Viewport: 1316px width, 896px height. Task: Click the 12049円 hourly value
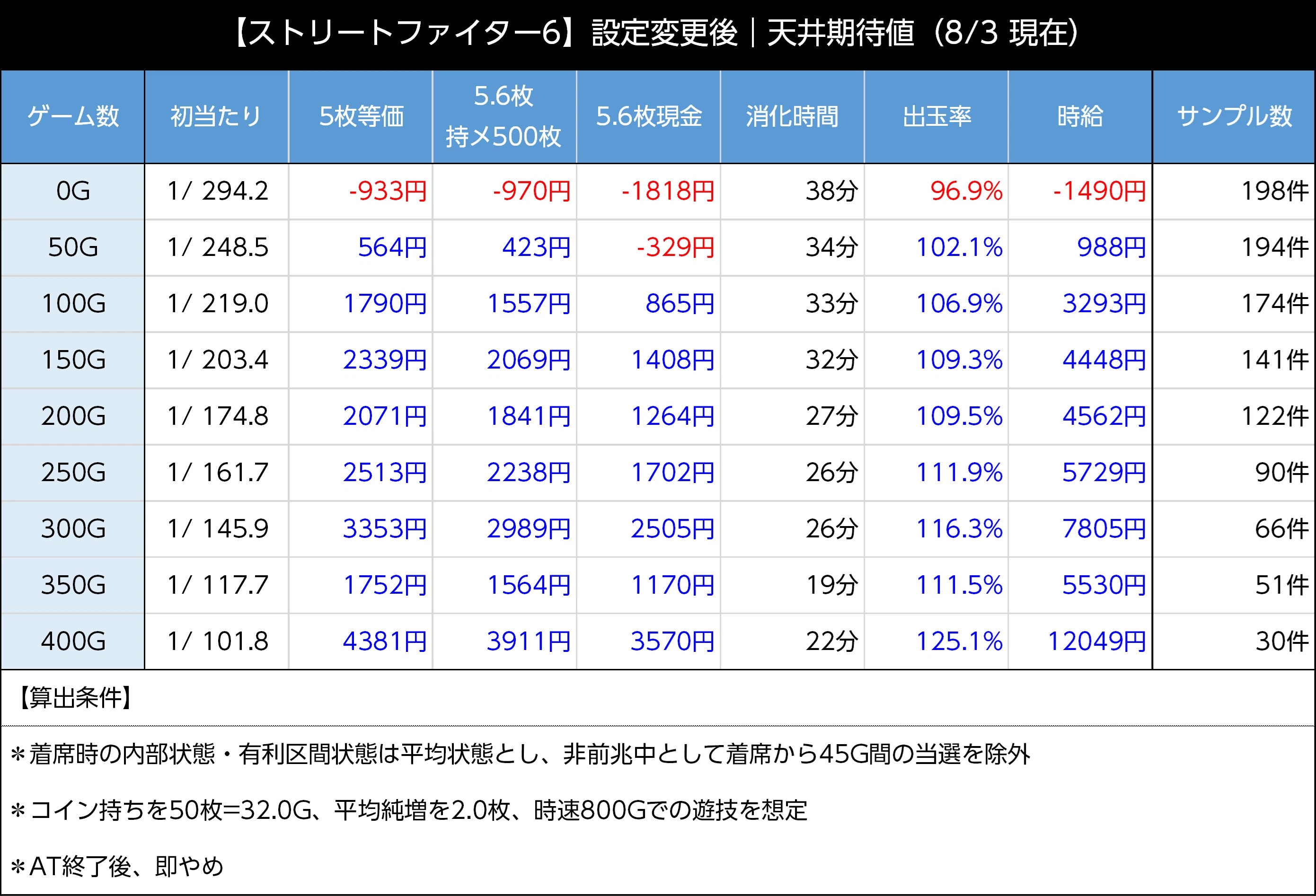coord(1097,641)
